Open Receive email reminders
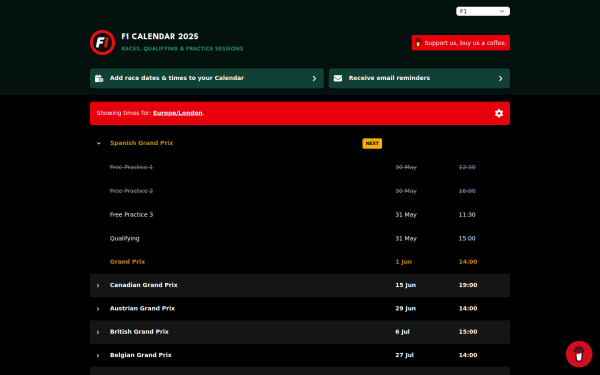Viewport: 600px width, 375px height. tap(419, 78)
